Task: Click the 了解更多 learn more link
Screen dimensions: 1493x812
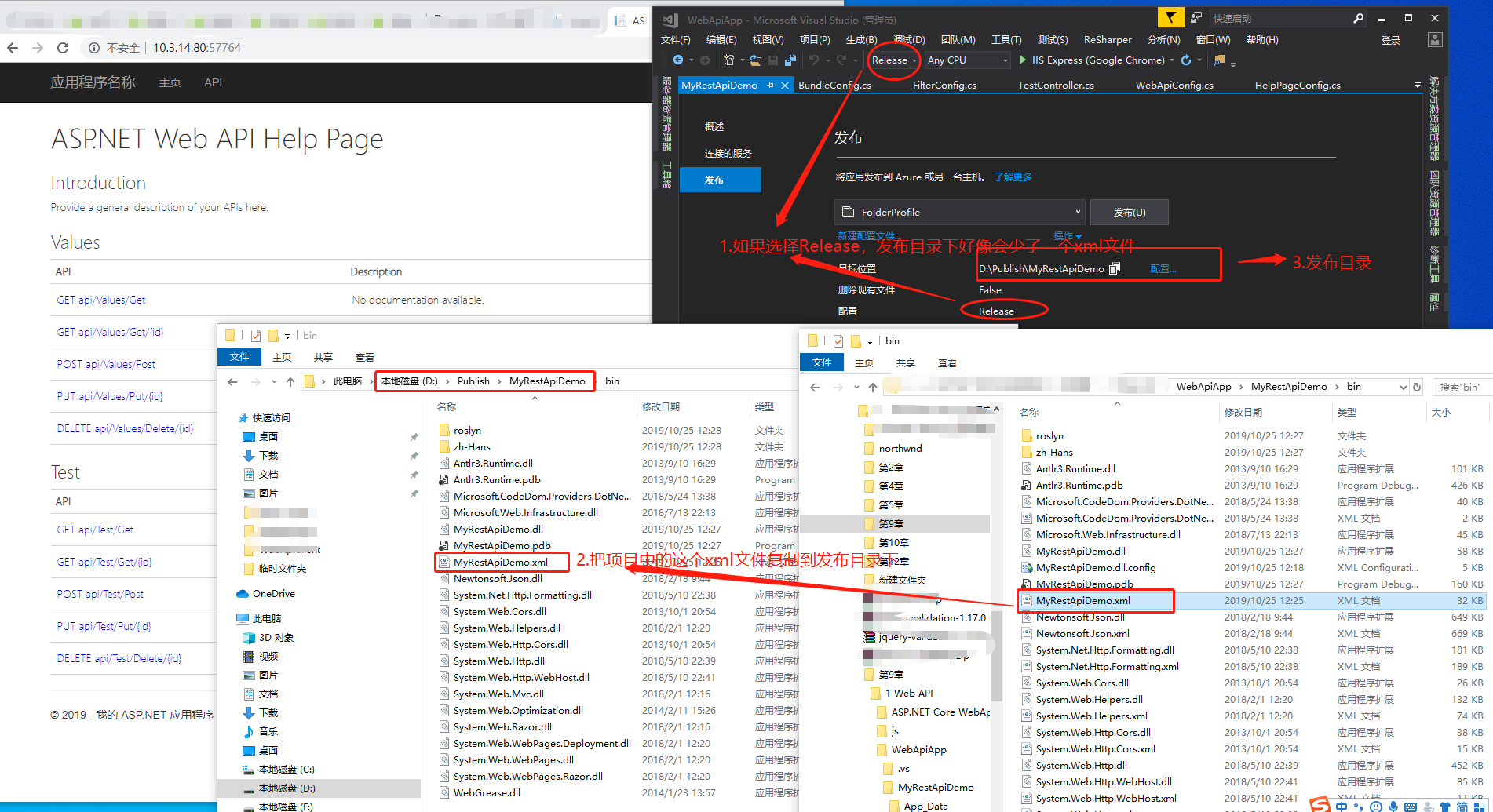Action: pyautogui.click(x=1013, y=177)
